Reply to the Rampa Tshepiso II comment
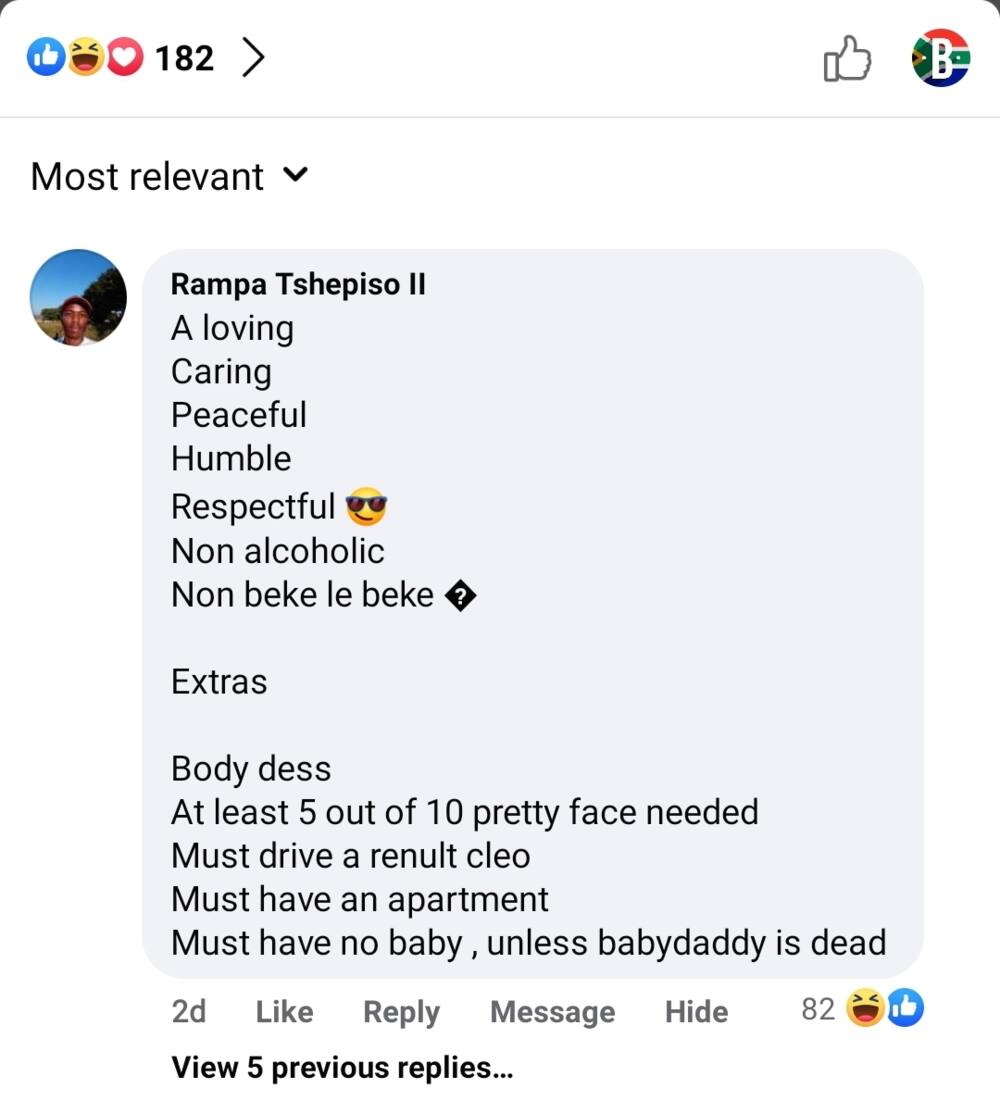The height and width of the screenshot is (1101, 1000). coord(401,1013)
